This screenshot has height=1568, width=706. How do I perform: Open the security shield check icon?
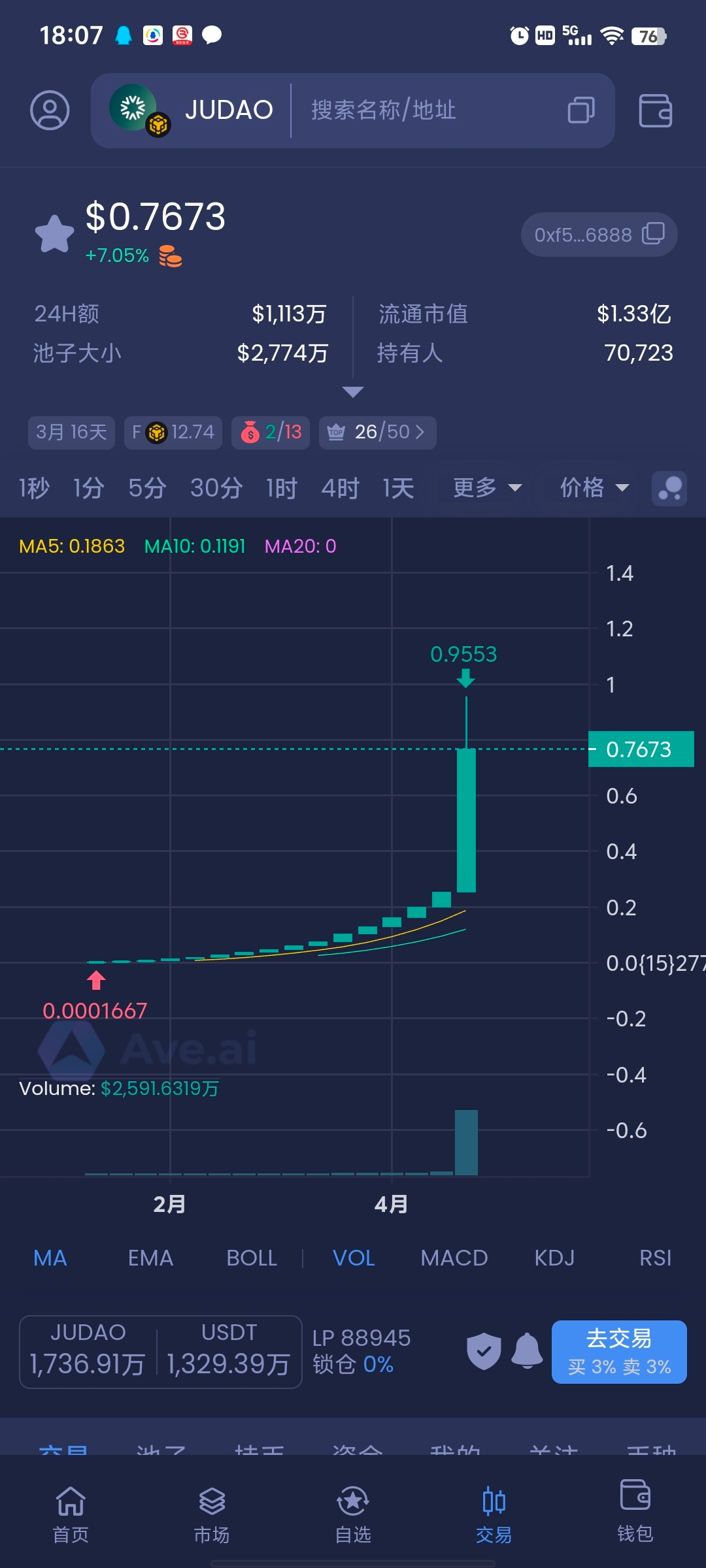coord(484,1351)
